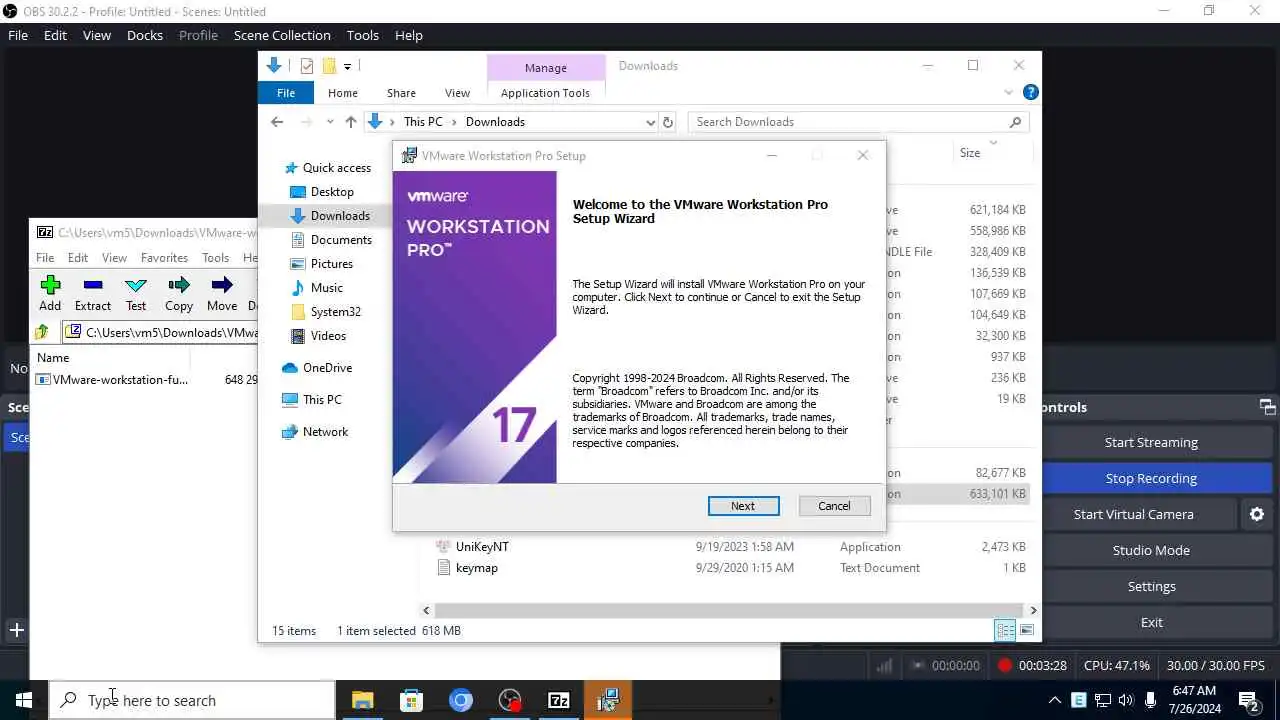
Task: Open Application Tools ribbon tab
Action: click(x=545, y=93)
